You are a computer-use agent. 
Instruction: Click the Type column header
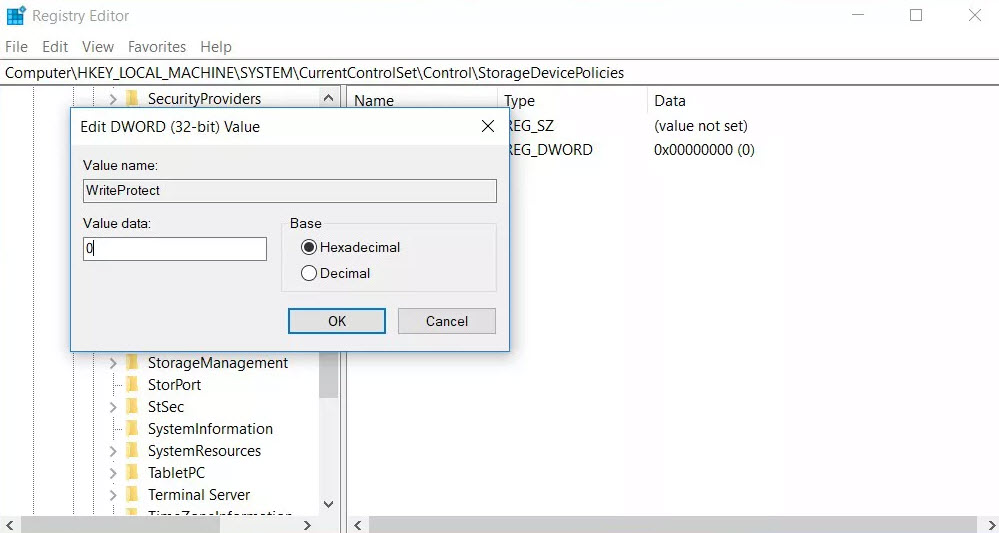tap(519, 101)
